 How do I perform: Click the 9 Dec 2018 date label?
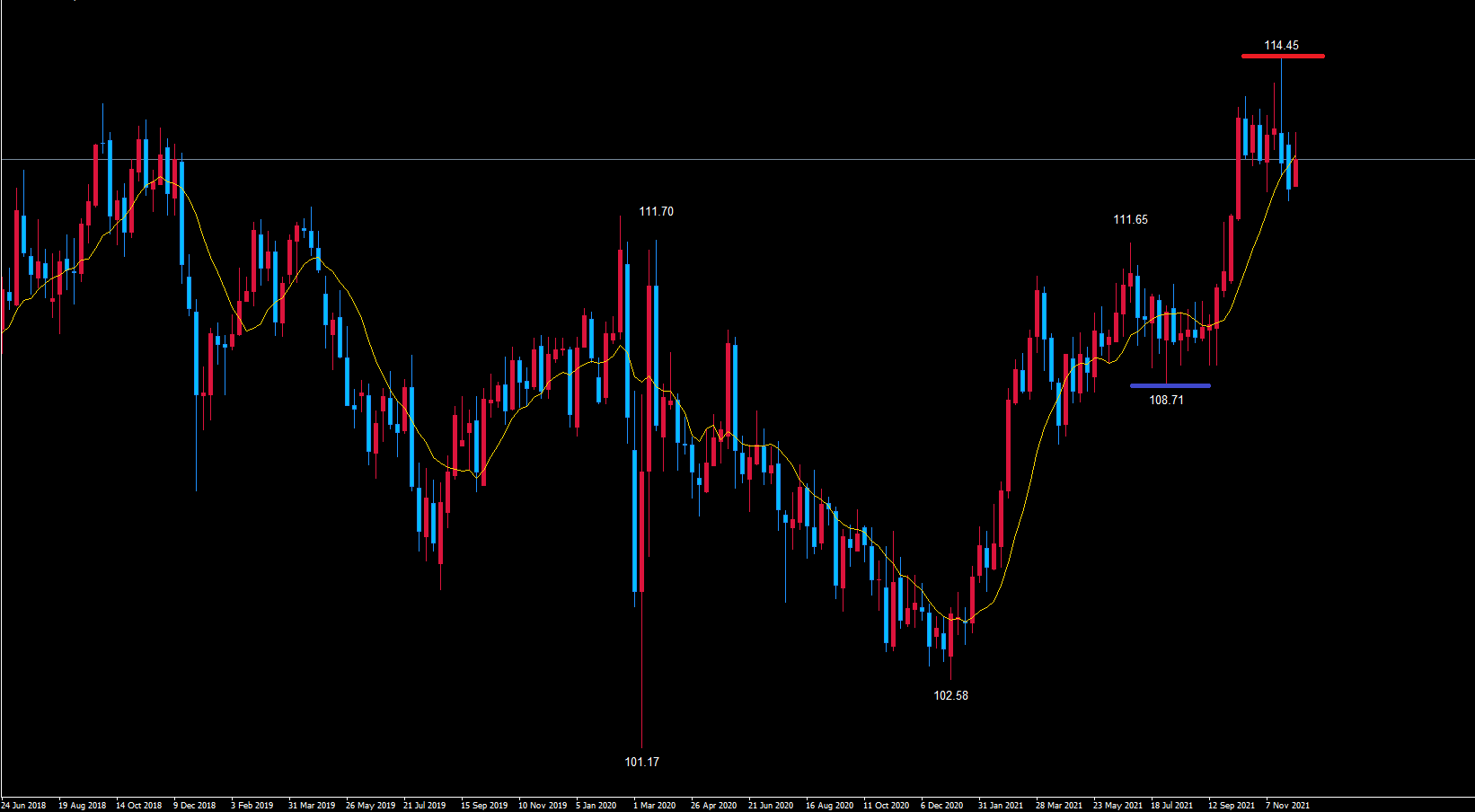195,806
